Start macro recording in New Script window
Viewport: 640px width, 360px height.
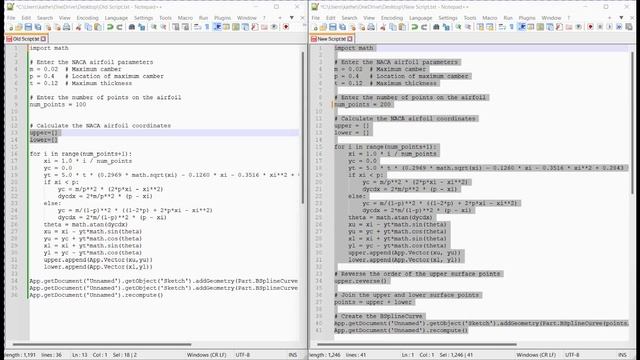pyautogui.click(x=590, y=27)
